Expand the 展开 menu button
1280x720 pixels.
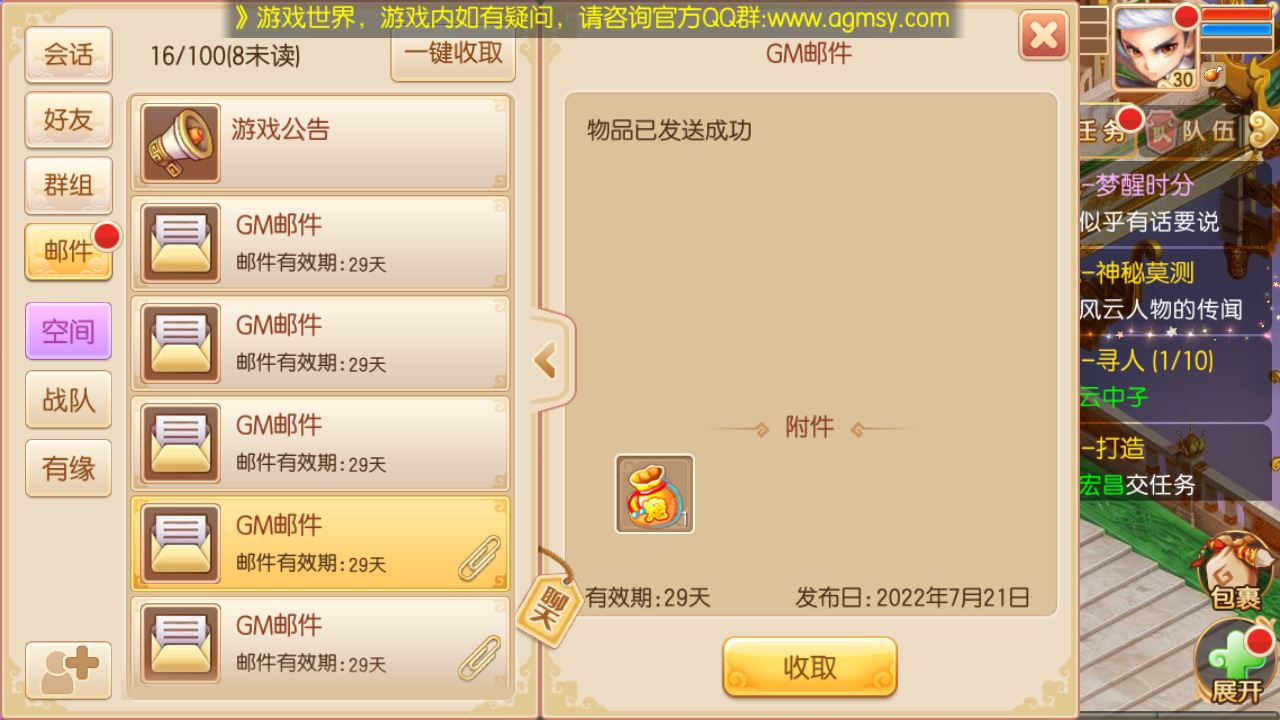coord(1236,663)
